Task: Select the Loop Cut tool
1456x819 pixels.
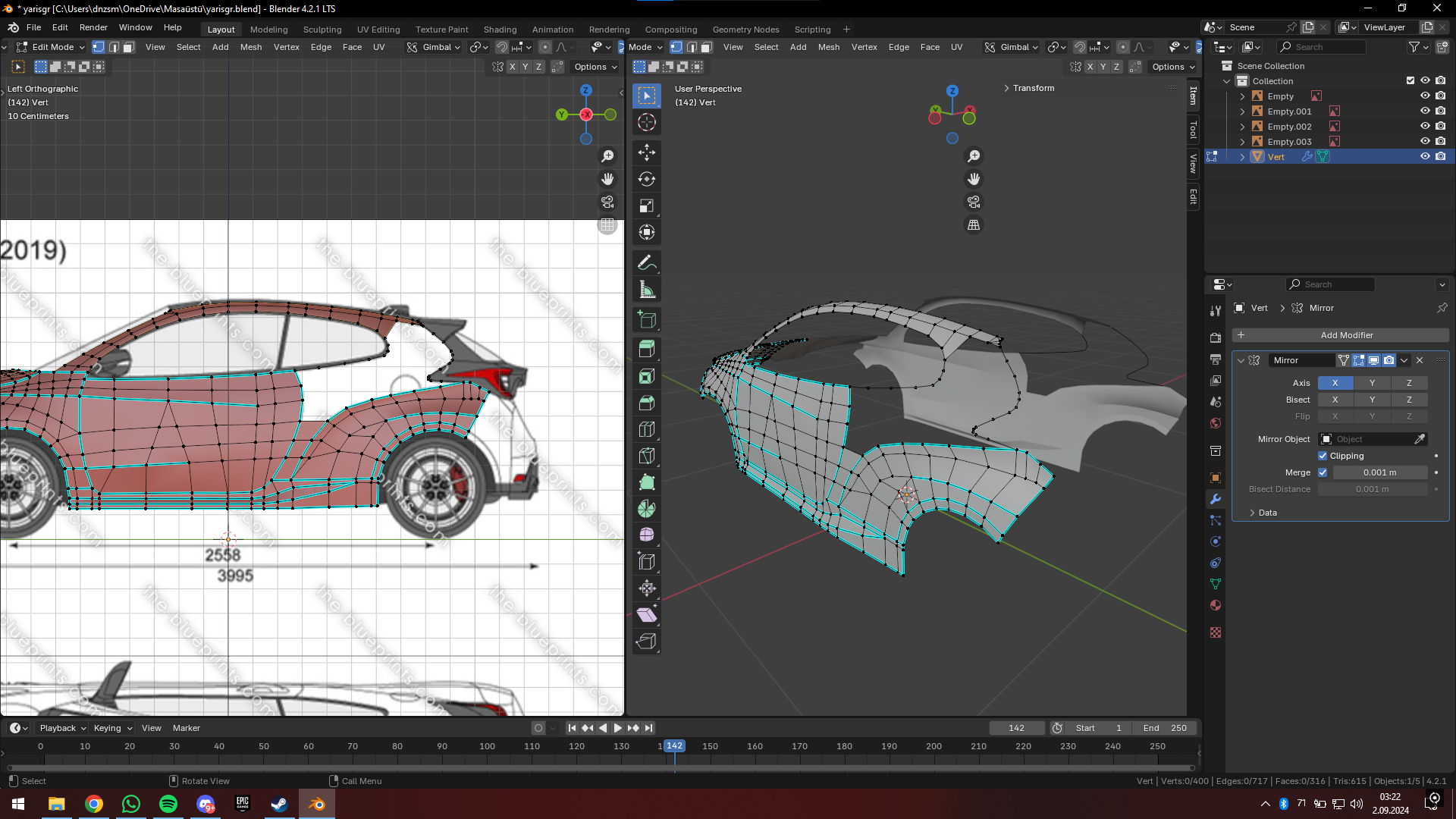Action: pos(647,429)
